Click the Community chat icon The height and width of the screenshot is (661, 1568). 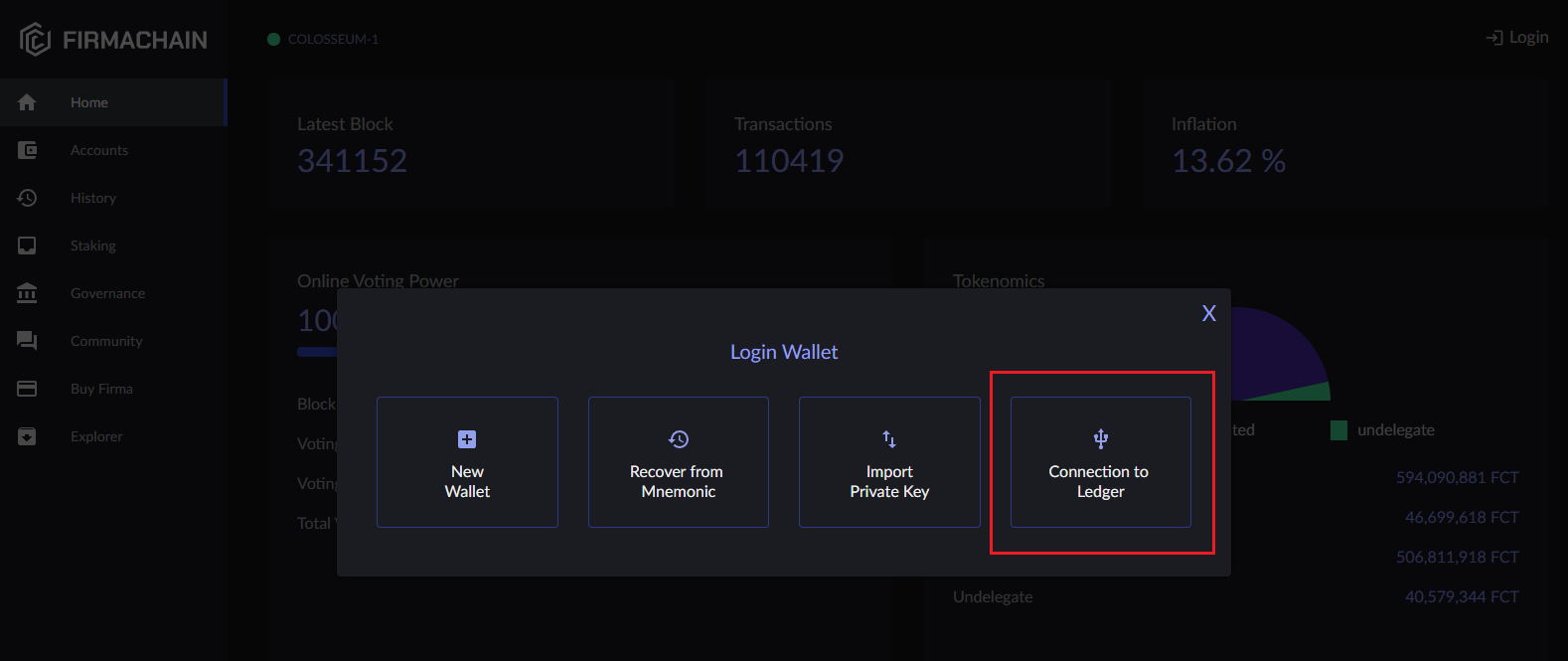[x=27, y=341]
